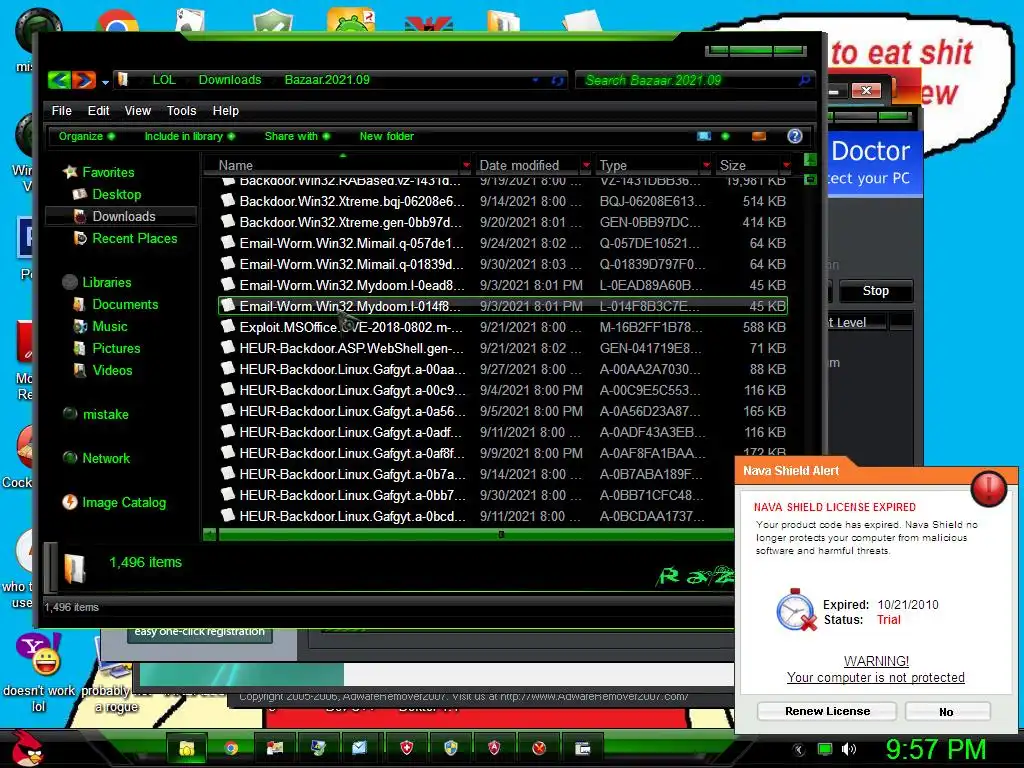Click the blue Help question-mark icon
Image resolution: width=1024 pixels, height=768 pixels.
click(795, 136)
